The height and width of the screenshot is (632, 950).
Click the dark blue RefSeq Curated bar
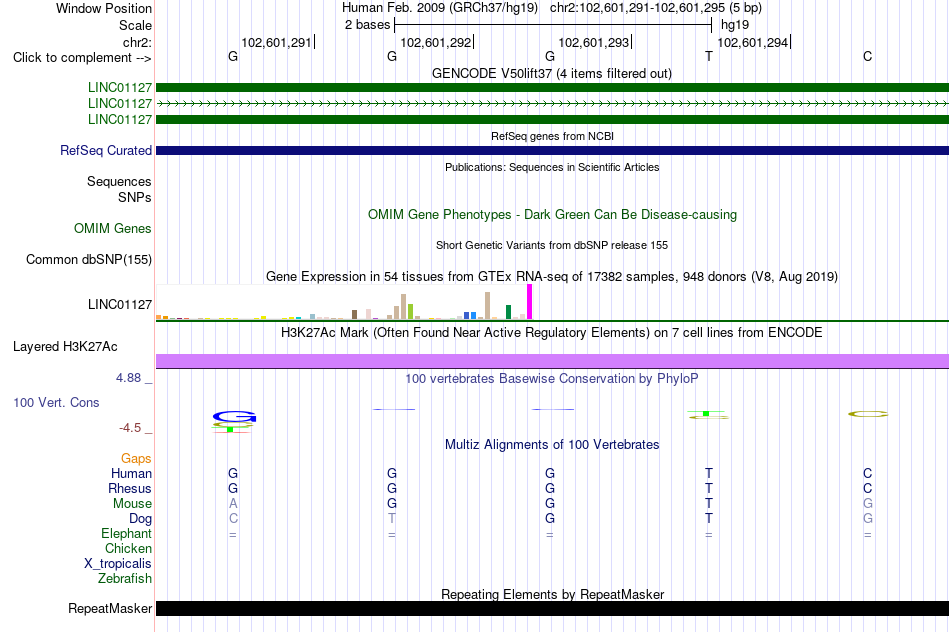[552, 150]
